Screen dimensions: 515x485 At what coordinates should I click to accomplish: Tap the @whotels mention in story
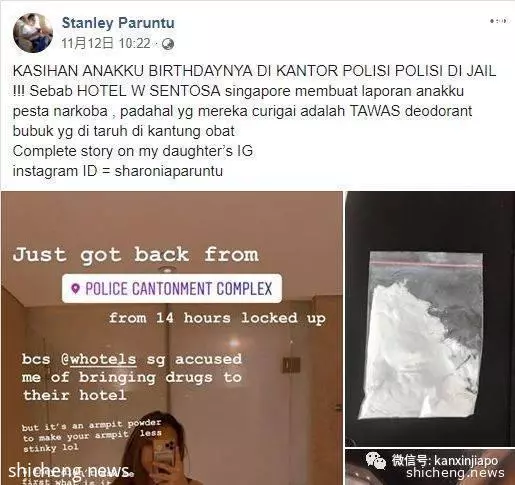(x=99, y=360)
